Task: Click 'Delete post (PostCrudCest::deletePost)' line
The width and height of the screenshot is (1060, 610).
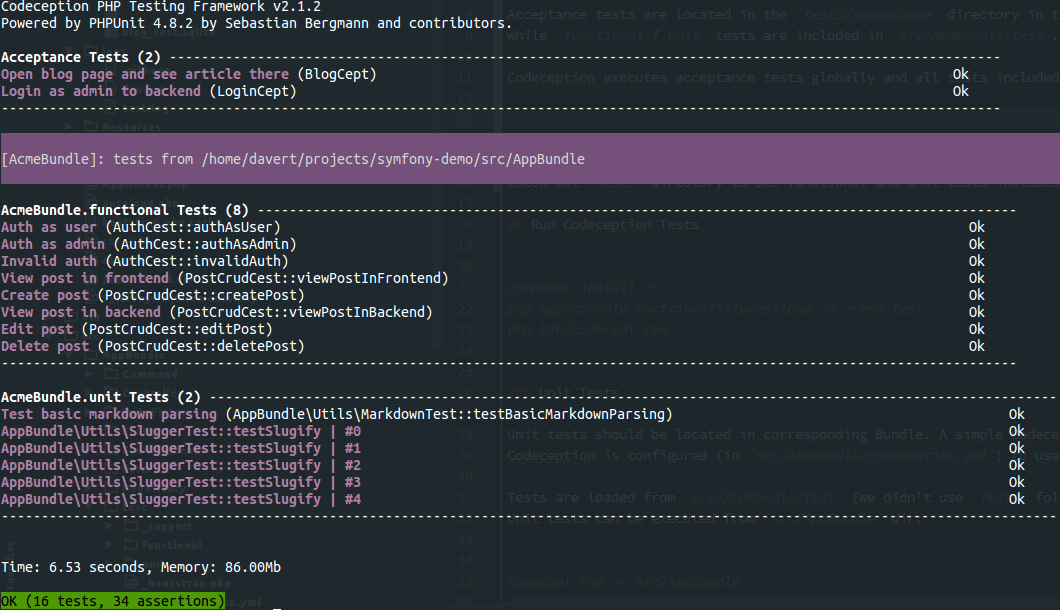Action: pos(153,346)
